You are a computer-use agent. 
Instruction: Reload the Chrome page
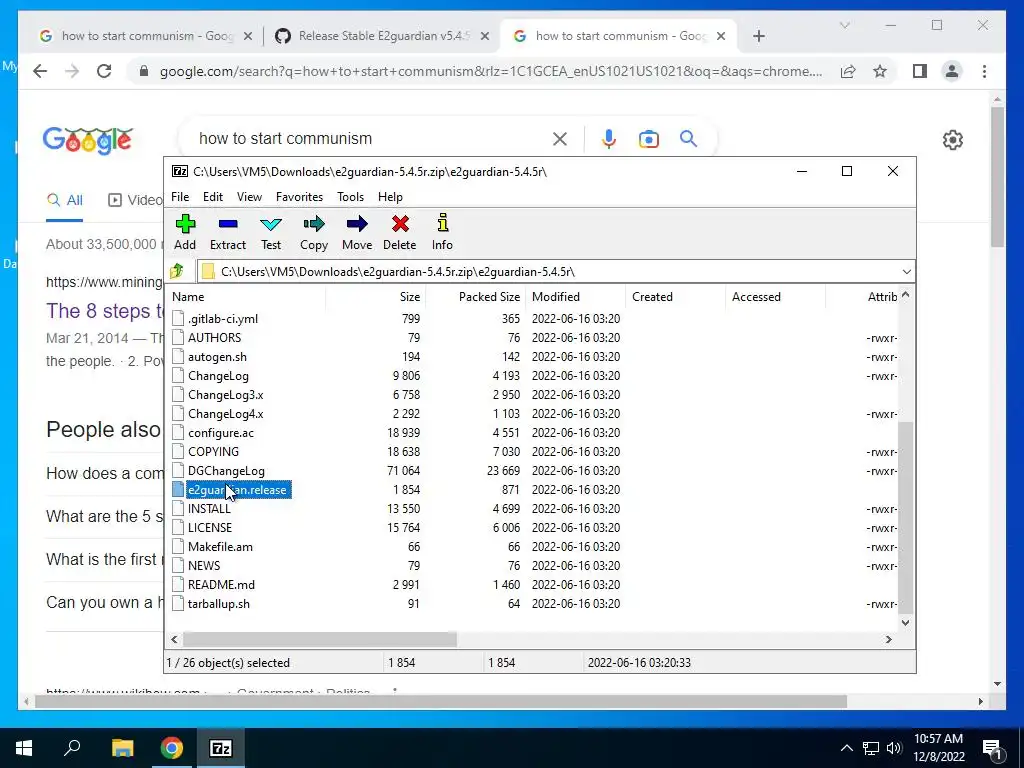point(104,71)
